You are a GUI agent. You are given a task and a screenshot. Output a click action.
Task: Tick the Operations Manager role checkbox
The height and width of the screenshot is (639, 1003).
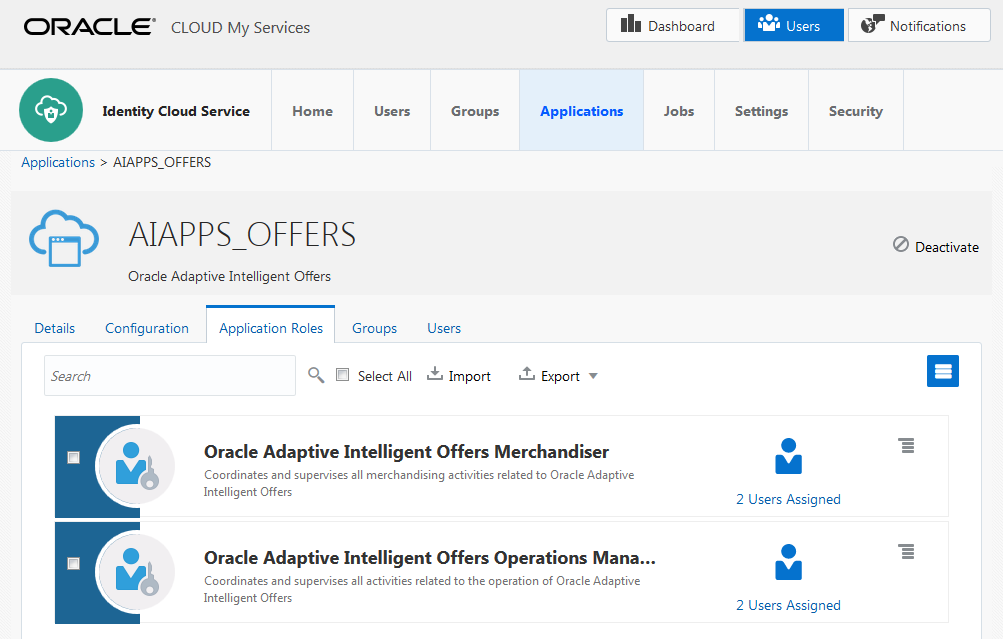point(73,563)
